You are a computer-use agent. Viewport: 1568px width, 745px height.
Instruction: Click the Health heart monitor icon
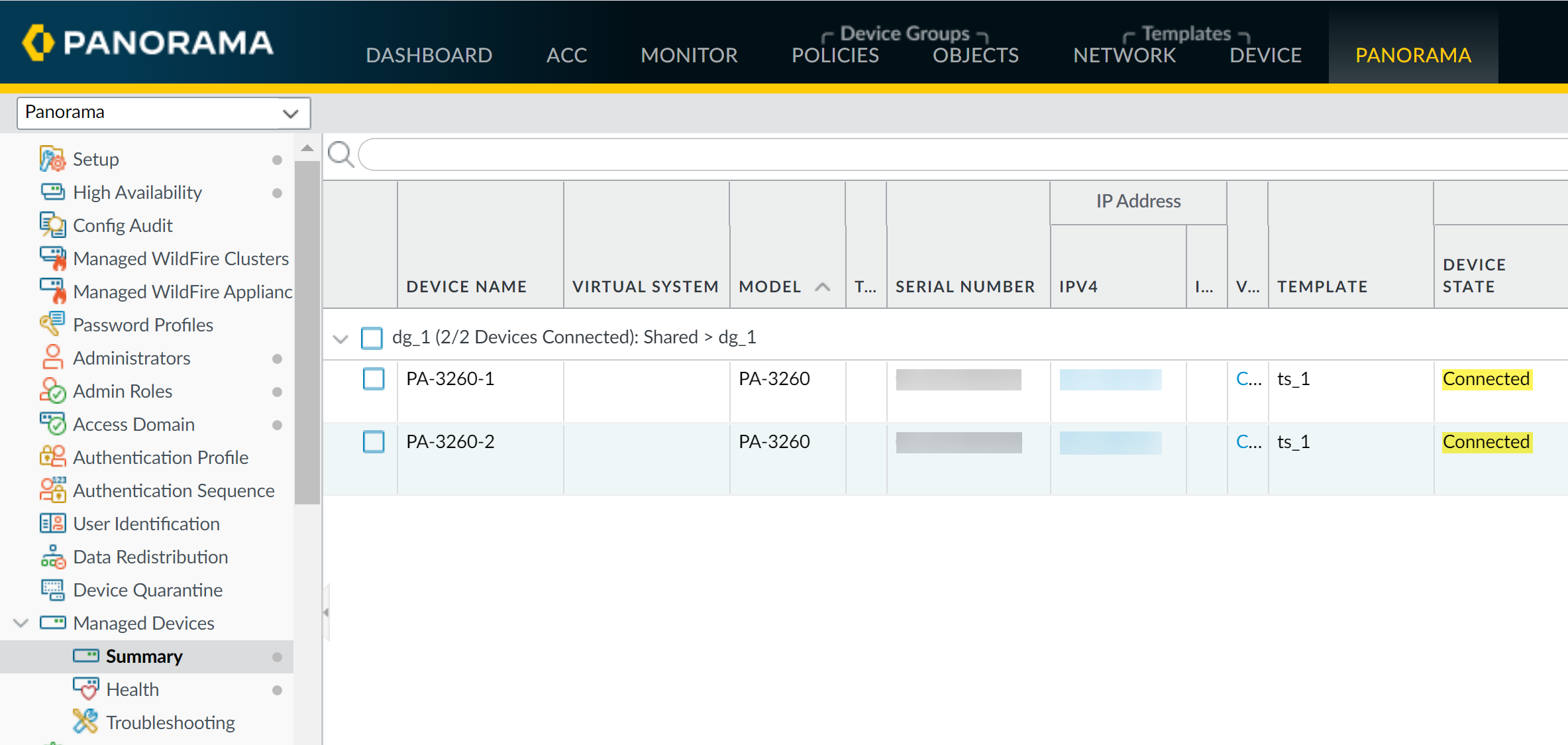85,689
